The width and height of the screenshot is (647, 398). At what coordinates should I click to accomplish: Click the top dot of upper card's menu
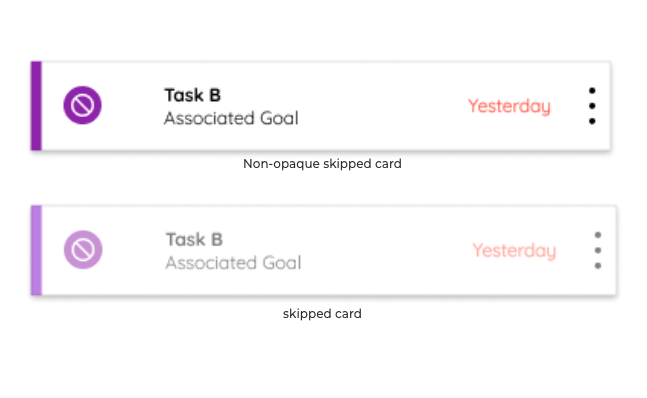(592, 90)
